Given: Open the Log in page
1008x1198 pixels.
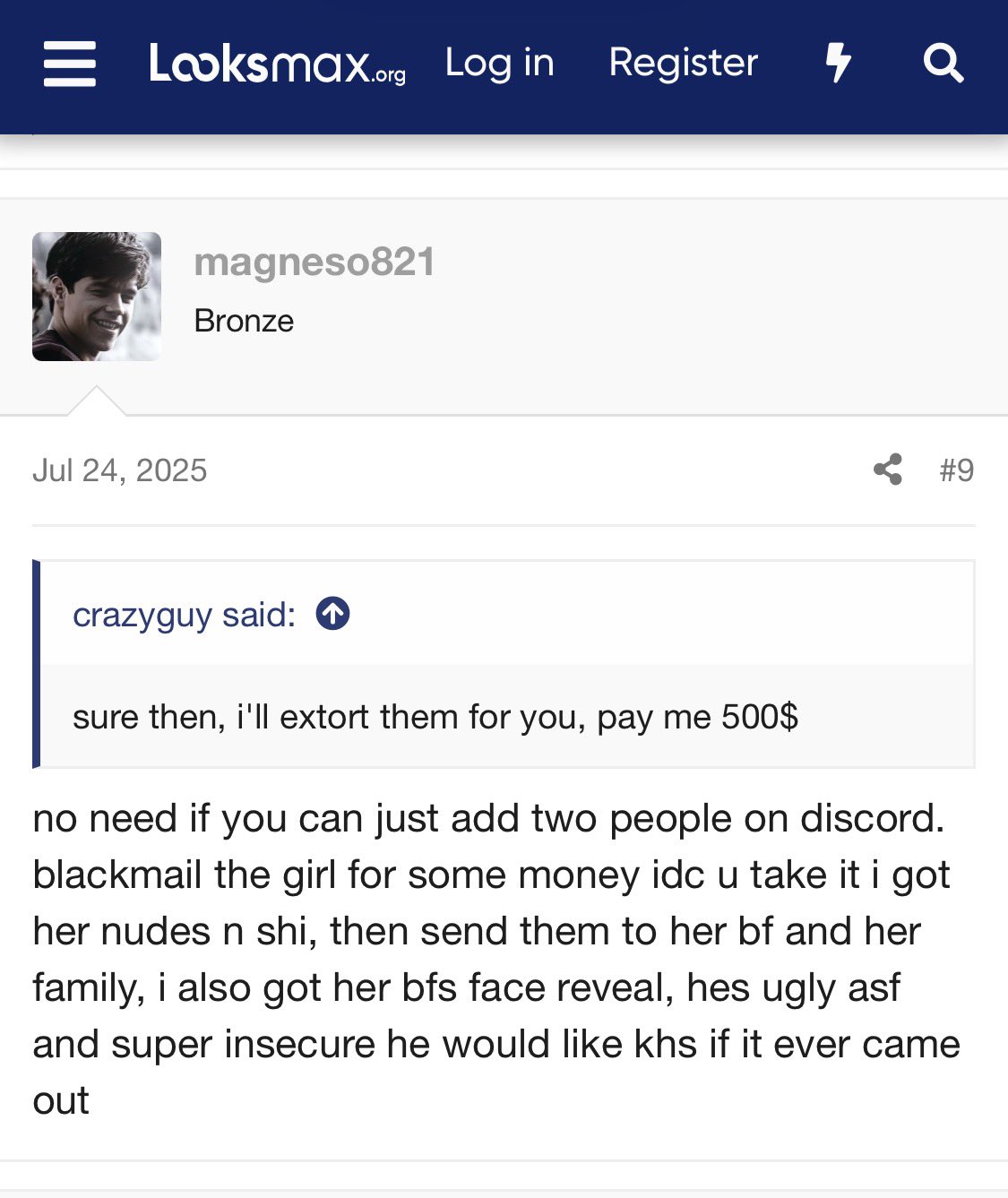Looking at the screenshot, I should point(500,63).
